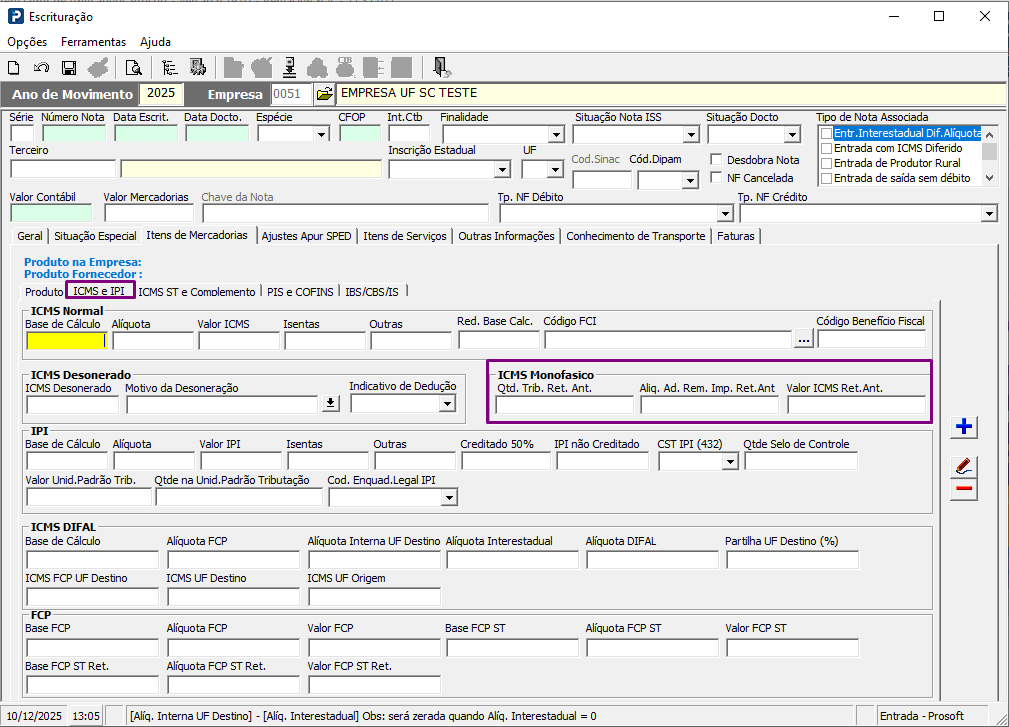Open the Indicativo de Dedução dropdown
The height and width of the screenshot is (727, 1009).
tap(447, 403)
